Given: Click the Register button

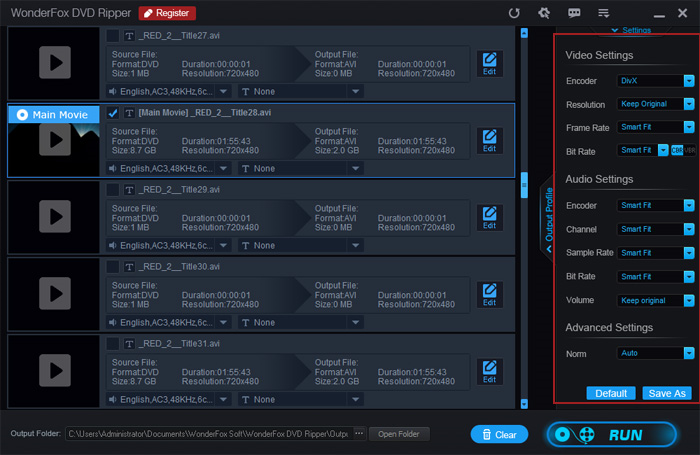Looking at the screenshot, I should pyautogui.click(x=167, y=13).
